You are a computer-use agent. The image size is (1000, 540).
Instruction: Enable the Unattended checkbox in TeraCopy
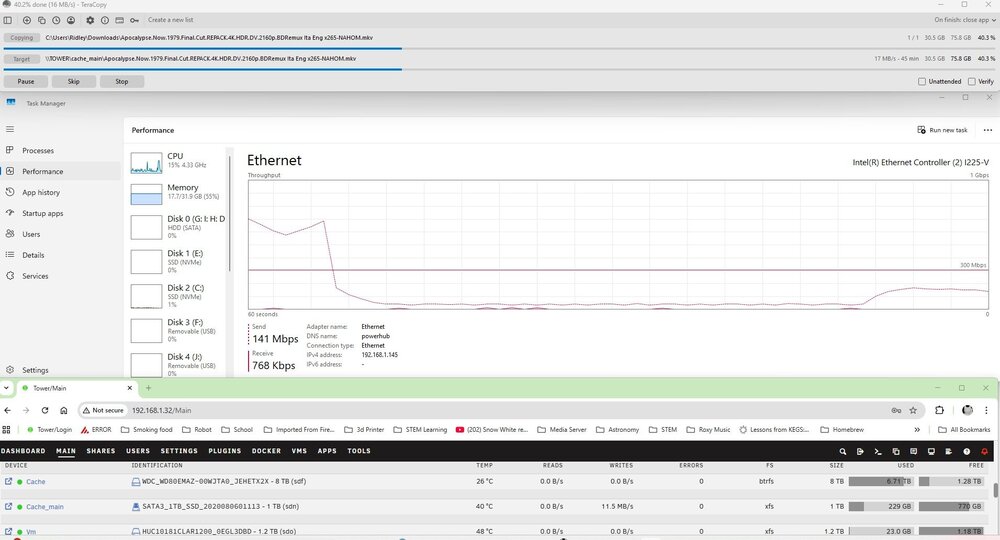922,82
